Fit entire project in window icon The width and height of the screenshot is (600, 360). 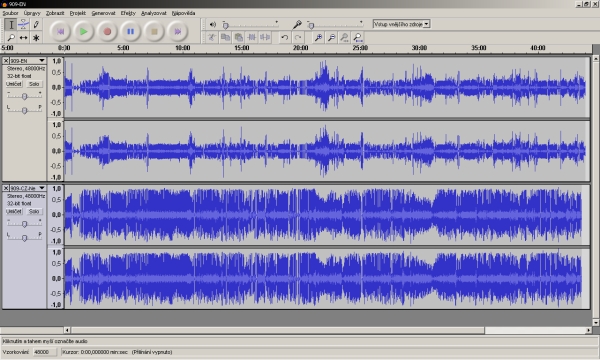[357, 37]
